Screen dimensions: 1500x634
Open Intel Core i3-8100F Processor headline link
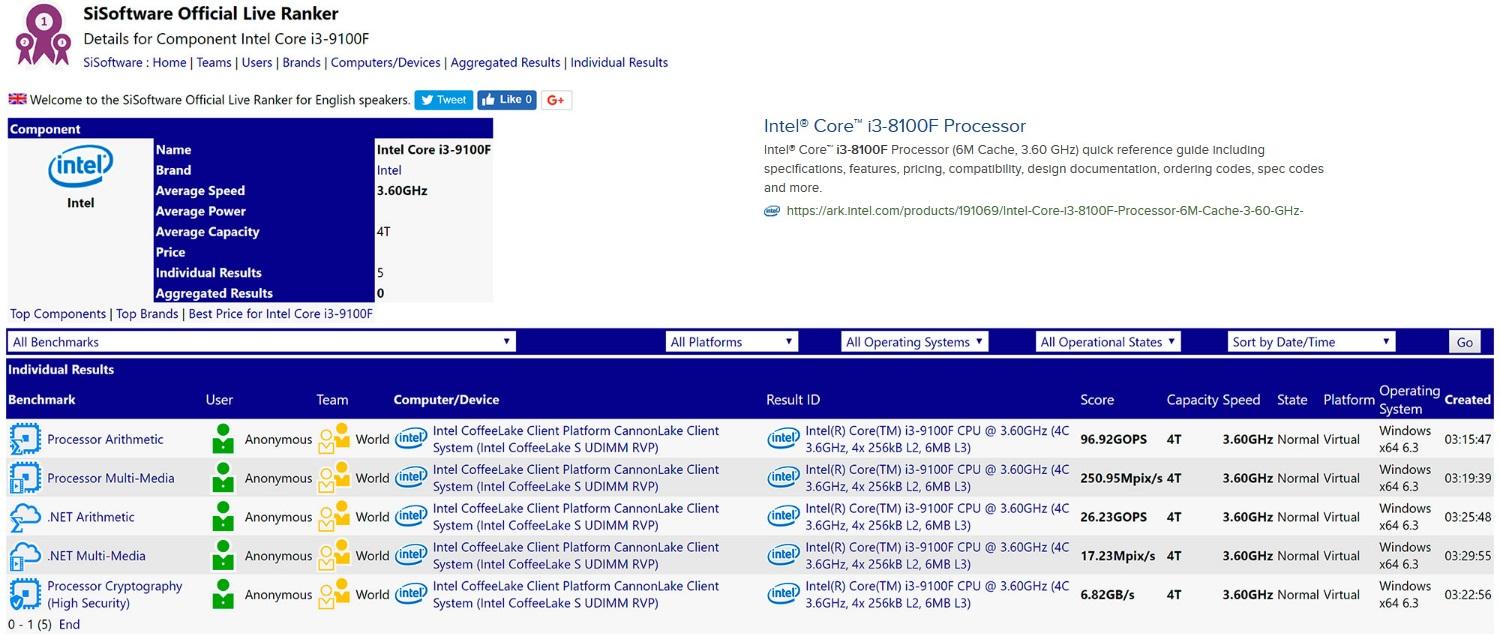(x=895, y=126)
